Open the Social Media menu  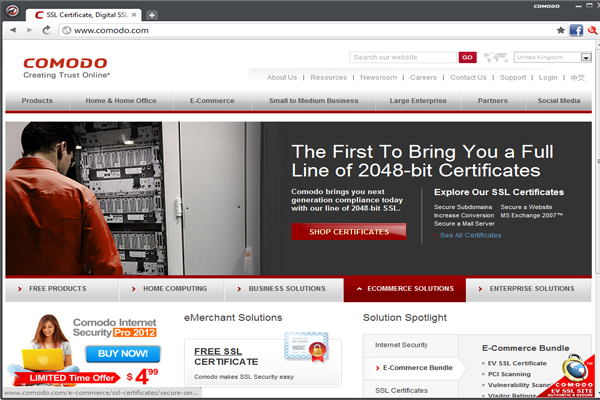pos(559,101)
